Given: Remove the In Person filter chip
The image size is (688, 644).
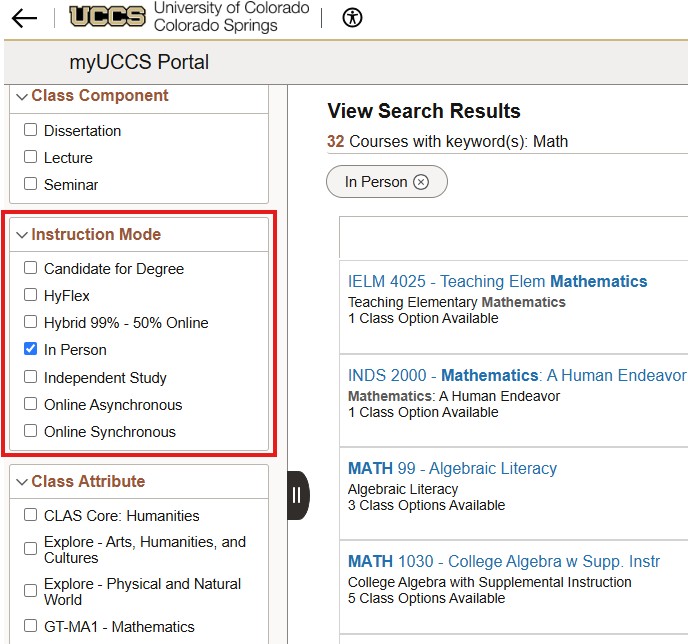Looking at the screenshot, I should point(421,182).
